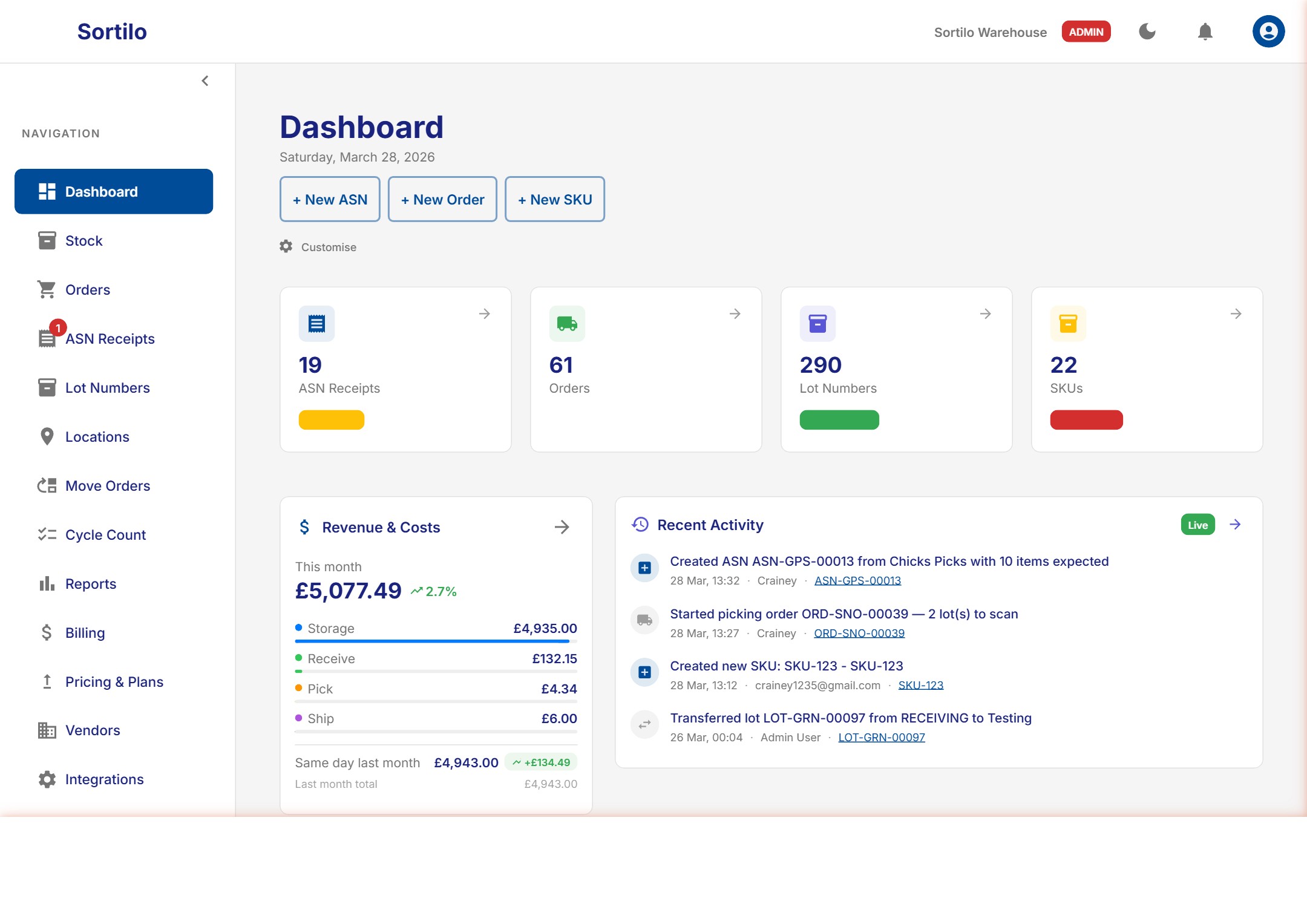Open the user profile avatar menu
The height and width of the screenshot is (924, 1307).
click(1269, 31)
